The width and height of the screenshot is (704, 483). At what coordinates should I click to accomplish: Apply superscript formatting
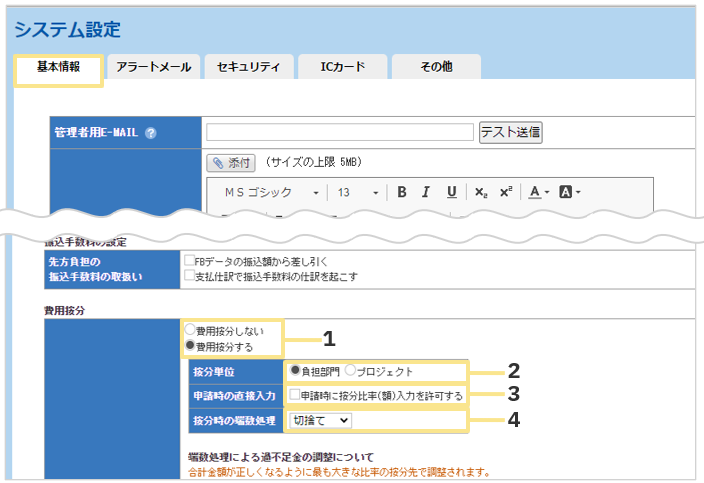coord(505,192)
